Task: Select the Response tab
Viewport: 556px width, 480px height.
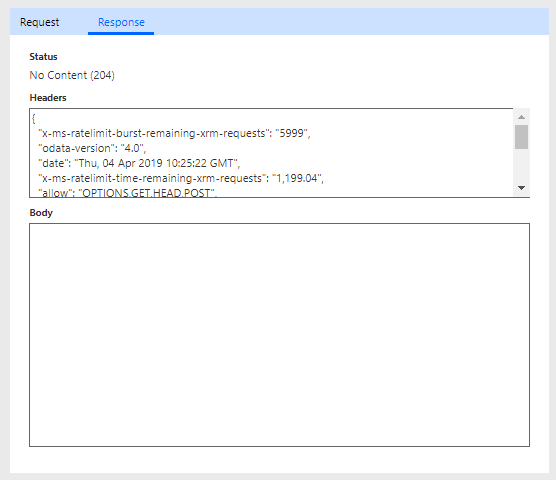Action: click(121, 22)
